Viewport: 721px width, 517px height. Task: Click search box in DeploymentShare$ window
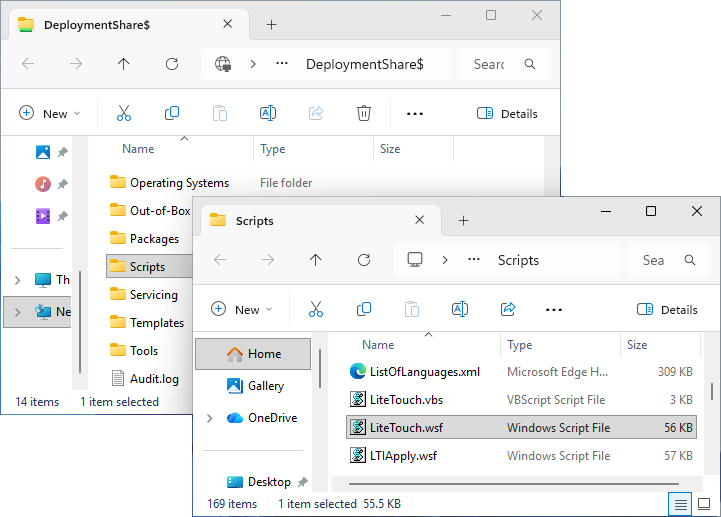[x=504, y=64]
